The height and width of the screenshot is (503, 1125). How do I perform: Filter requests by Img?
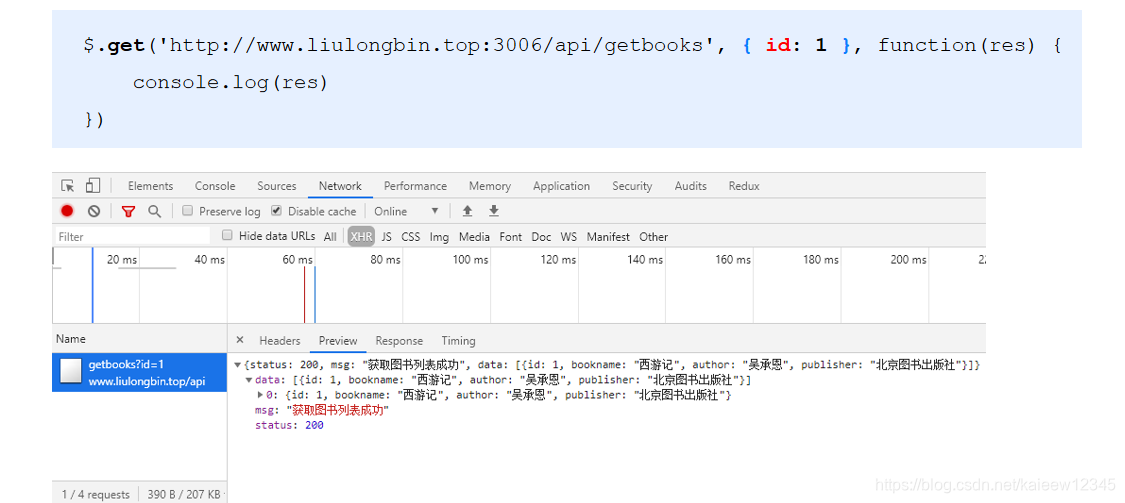[439, 237]
